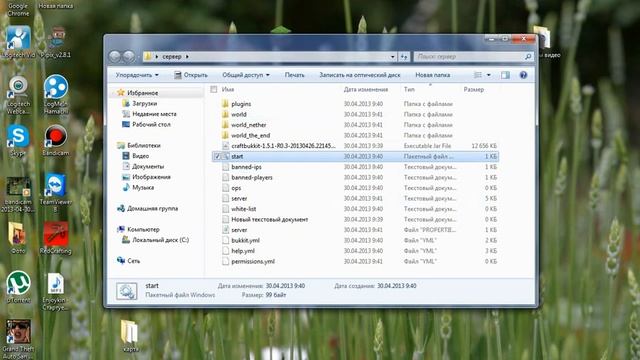This screenshot has height=360, width=640.
Task: Open TeamViewer 8 desktop shortcut
Action: pos(56,192)
